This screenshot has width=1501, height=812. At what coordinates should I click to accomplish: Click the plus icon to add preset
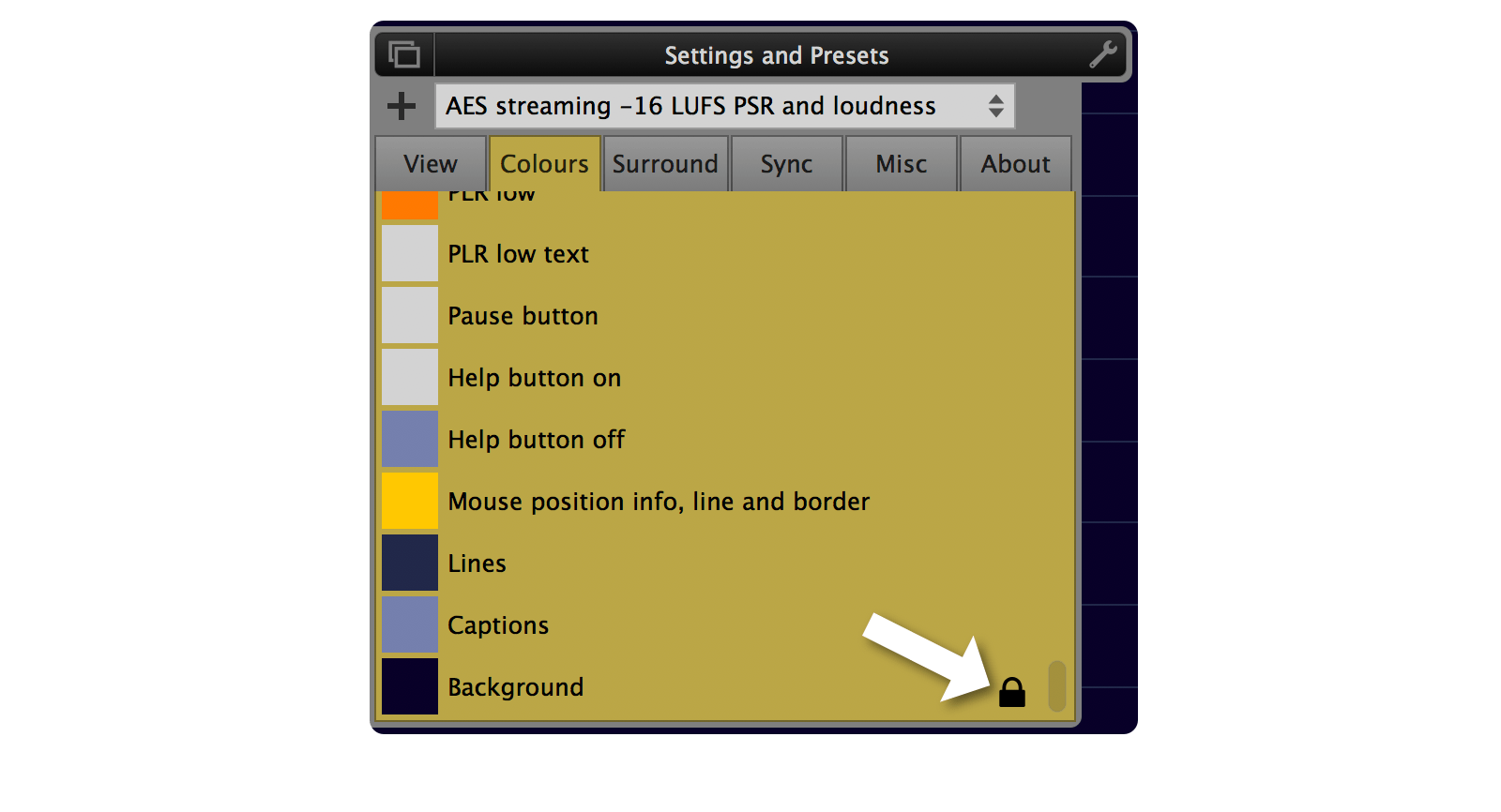(x=402, y=106)
